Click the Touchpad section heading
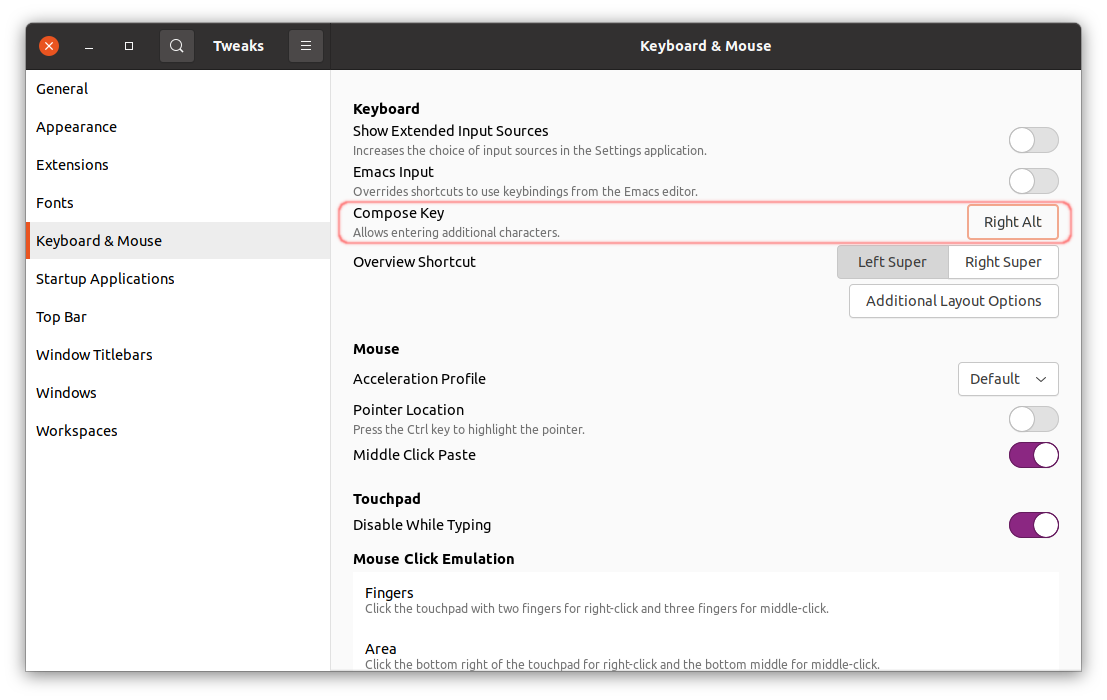This screenshot has width=1107, height=700. 387,499
